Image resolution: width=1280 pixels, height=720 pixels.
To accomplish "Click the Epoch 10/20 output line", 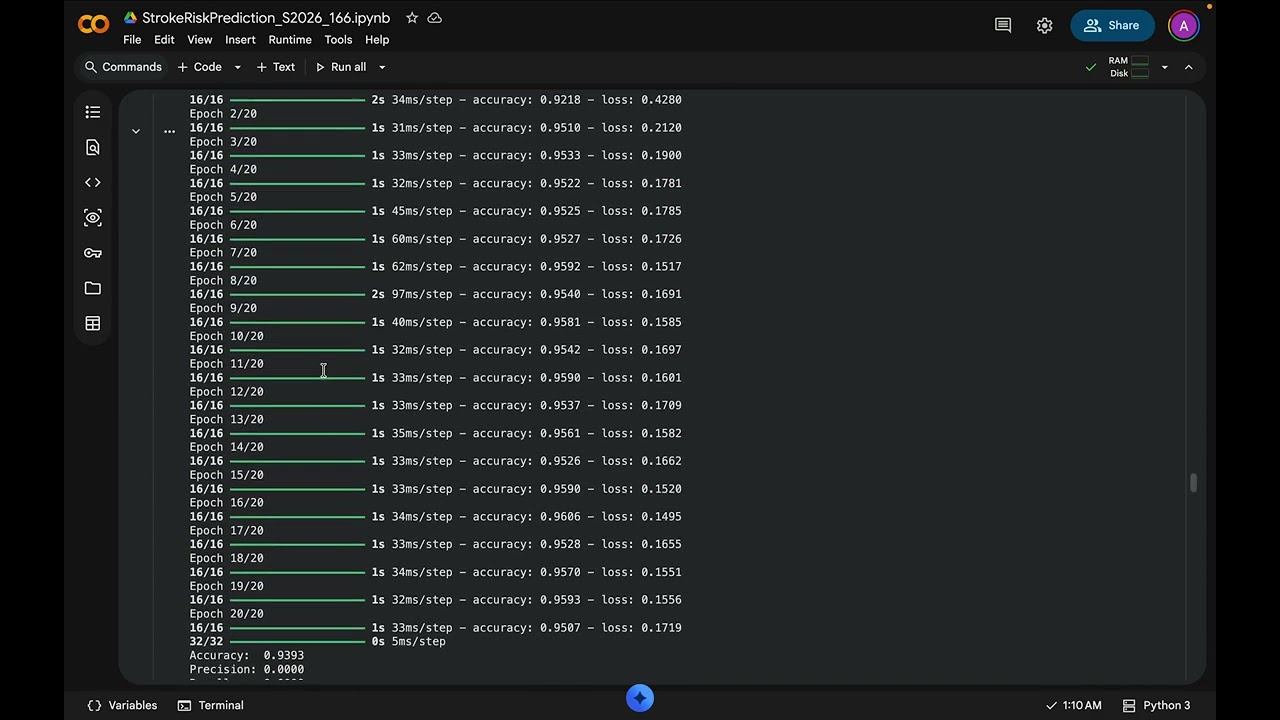I will pyautogui.click(x=227, y=336).
